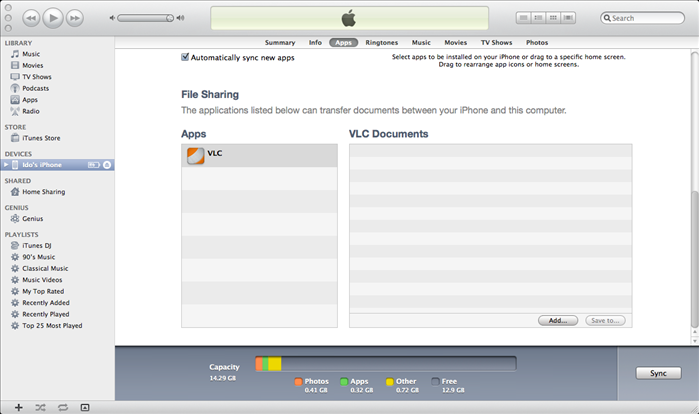Screen dimensions: 699x414
Task: Switch to grid view button
Action: pos(553,18)
